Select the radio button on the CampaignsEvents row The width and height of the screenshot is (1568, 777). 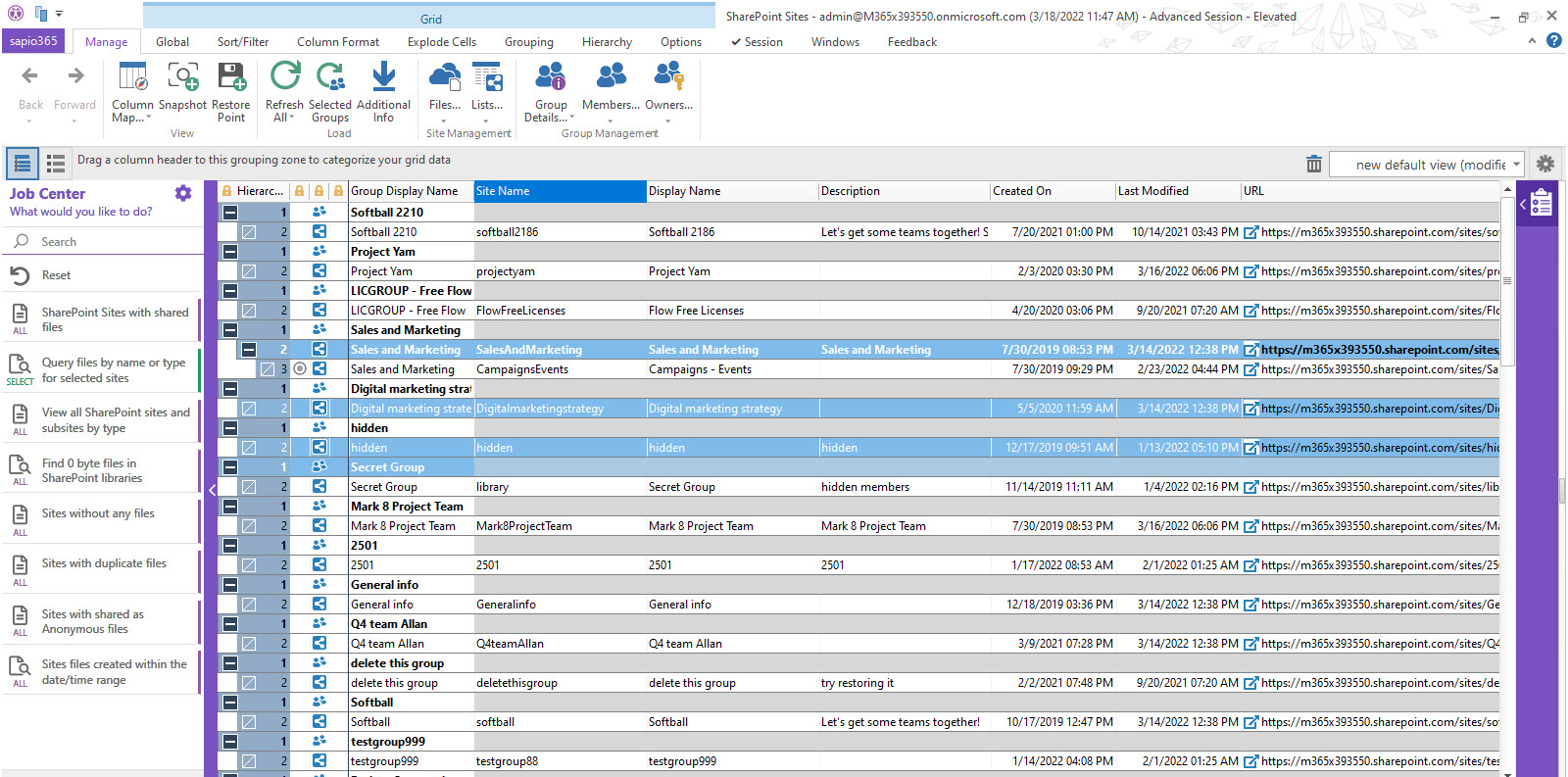[300, 369]
